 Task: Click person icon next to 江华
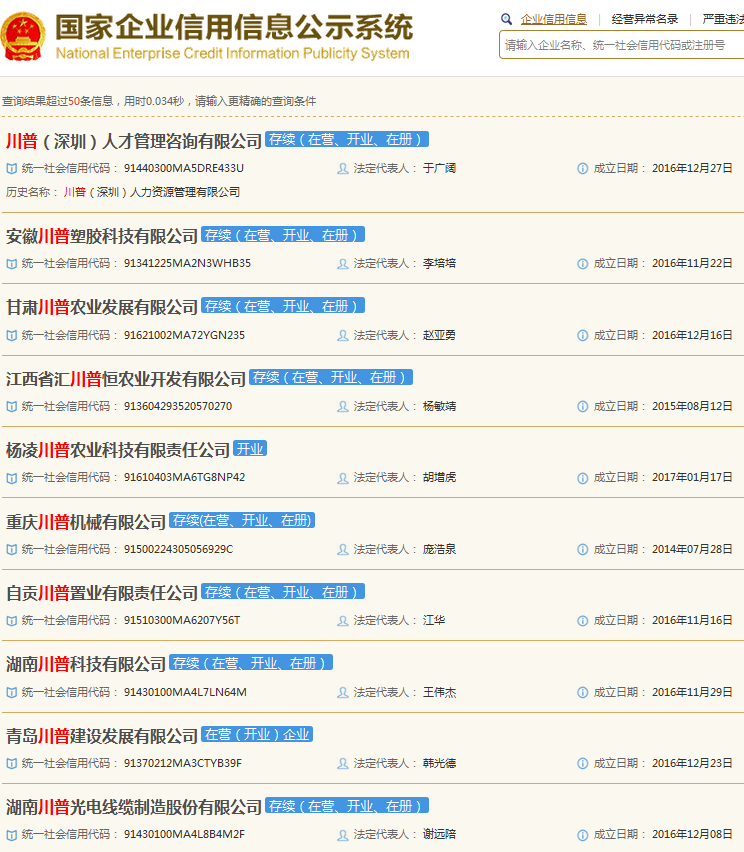pyautogui.click(x=342, y=621)
